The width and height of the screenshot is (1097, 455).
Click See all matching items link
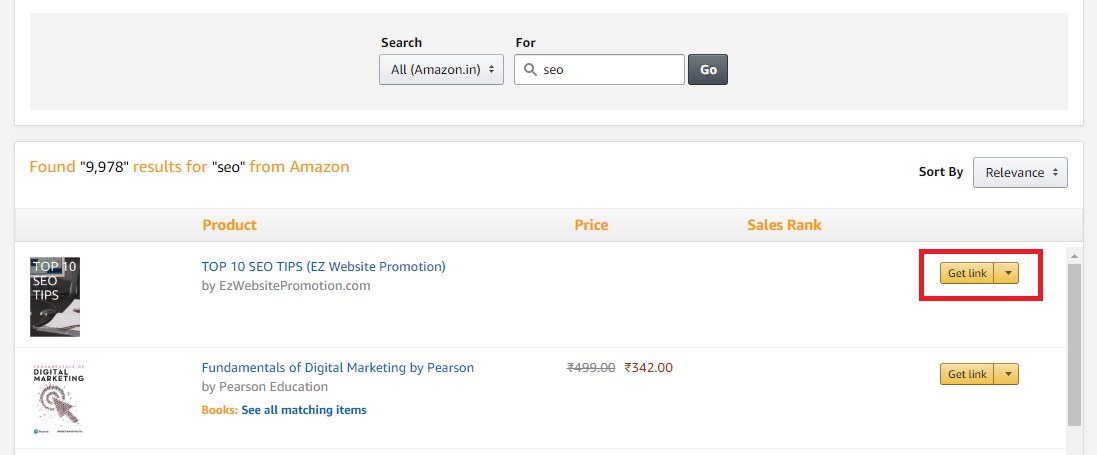[304, 410]
